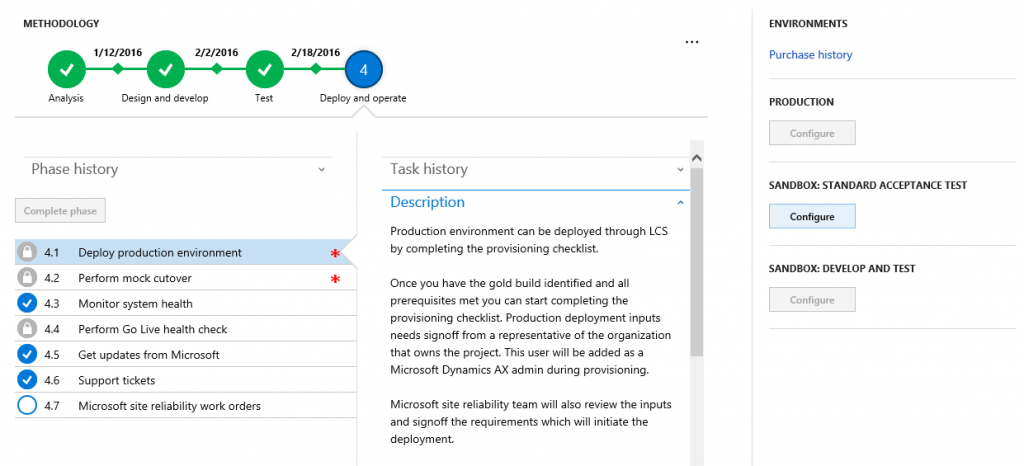The height and width of the screenshot is (466, 1024).
Task: Click the 2/2/2016 timeline milestone diamond
Action: pos(216,69)
